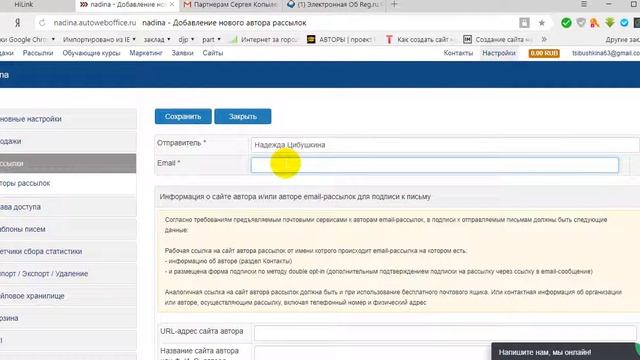Open the Заявки top menu
The height and width of the screenshot is (360, 640).
click(x=182, y=53)
